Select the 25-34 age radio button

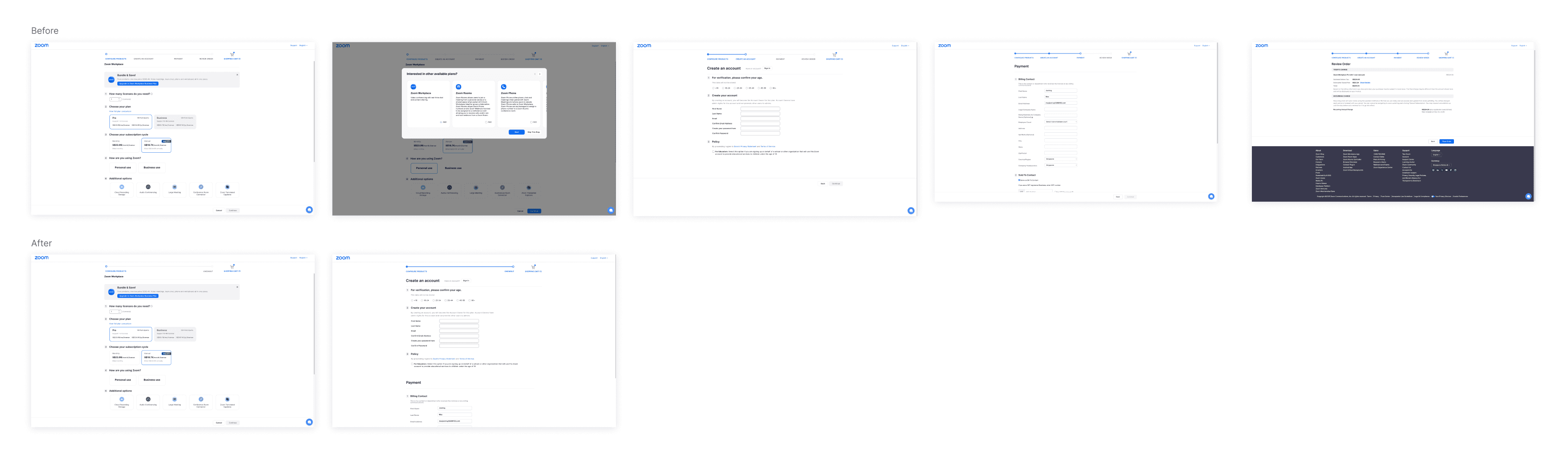click(735, 88)
